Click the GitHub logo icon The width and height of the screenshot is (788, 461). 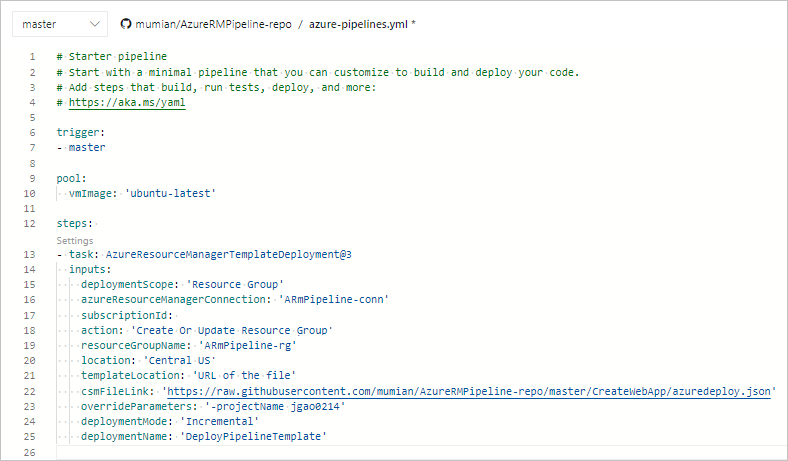pyautogui.click(x=125, y=23)
